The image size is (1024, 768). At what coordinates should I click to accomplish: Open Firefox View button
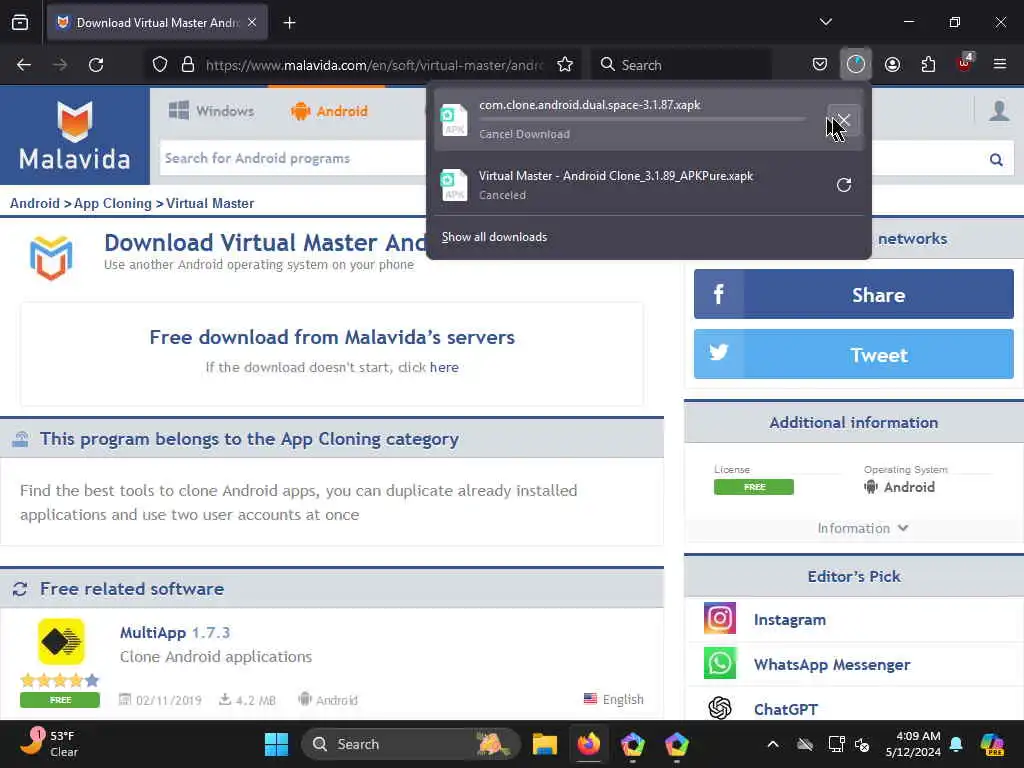pos(20,23)
